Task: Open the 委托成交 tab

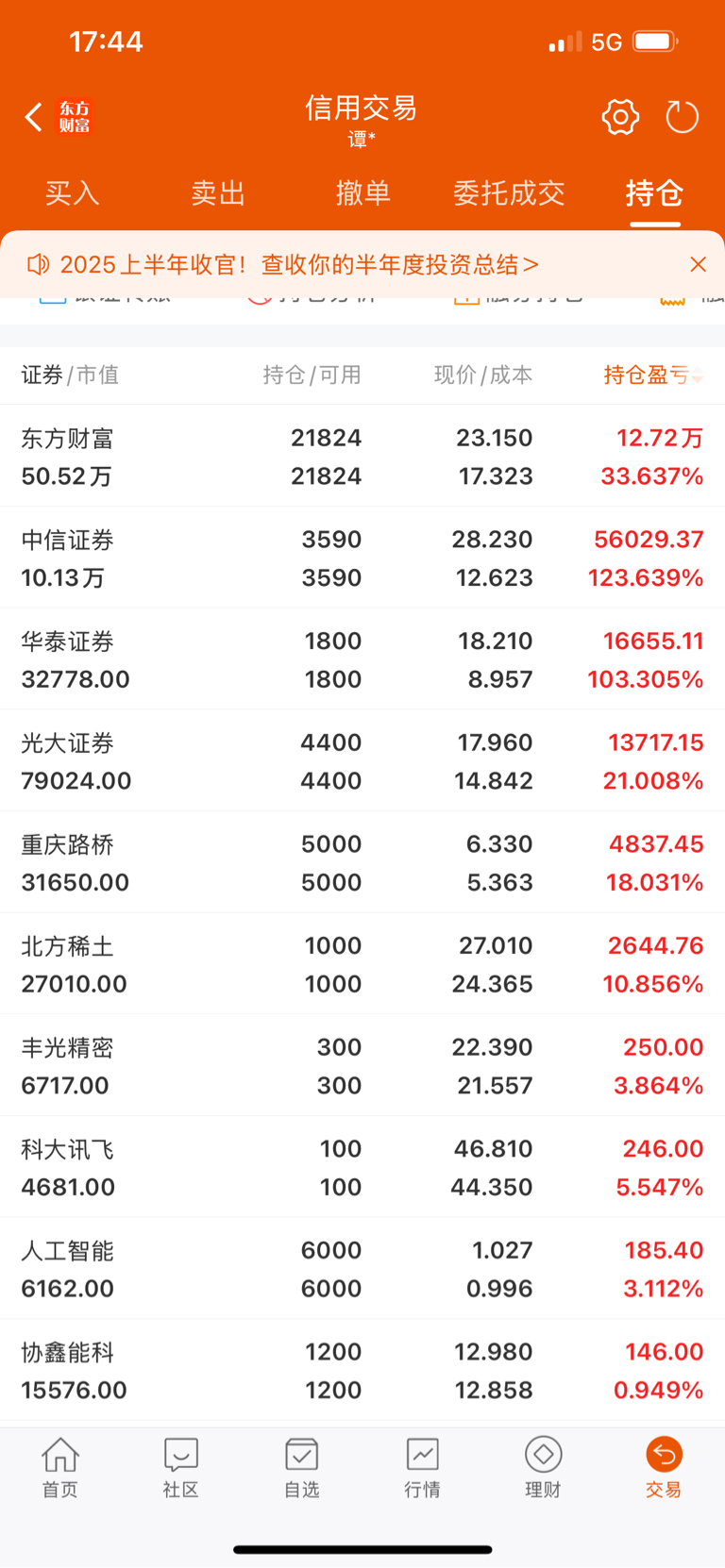Action: (x=509, y=193)
